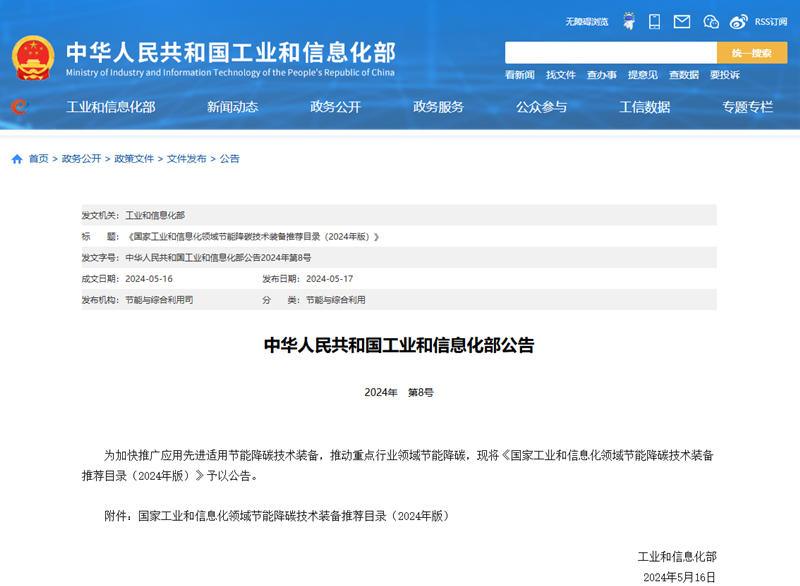
Task: Go to 文件发布 in breadcrumb
Action: click(x=186, y=159)
